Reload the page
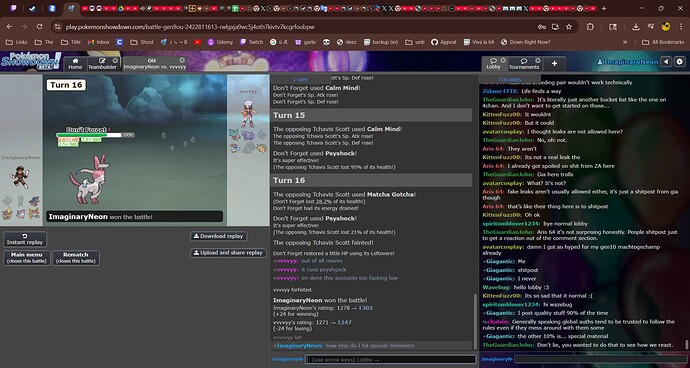This screenshot has height=368, width=690. (40, 27)
